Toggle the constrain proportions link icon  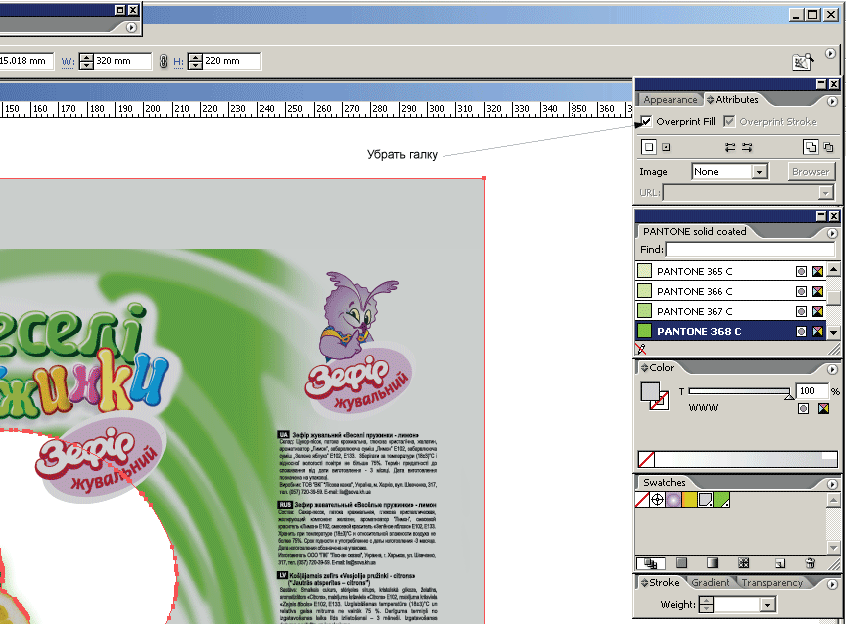[x=163, y=61]
